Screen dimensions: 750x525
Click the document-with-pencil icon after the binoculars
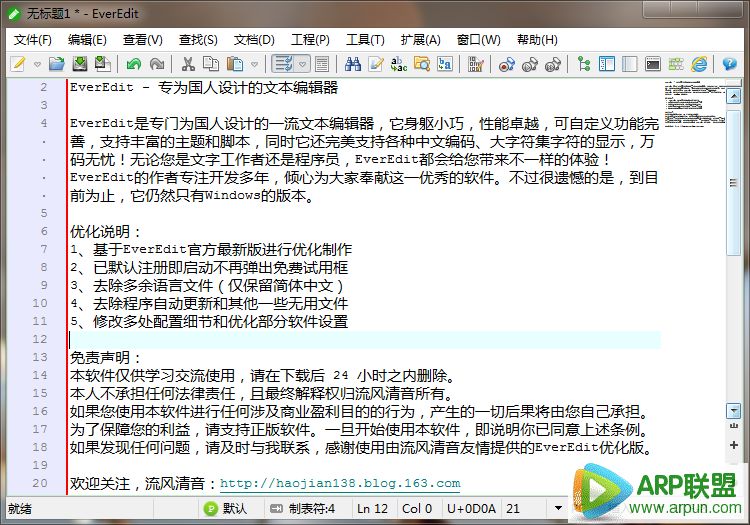coord(375,64)
